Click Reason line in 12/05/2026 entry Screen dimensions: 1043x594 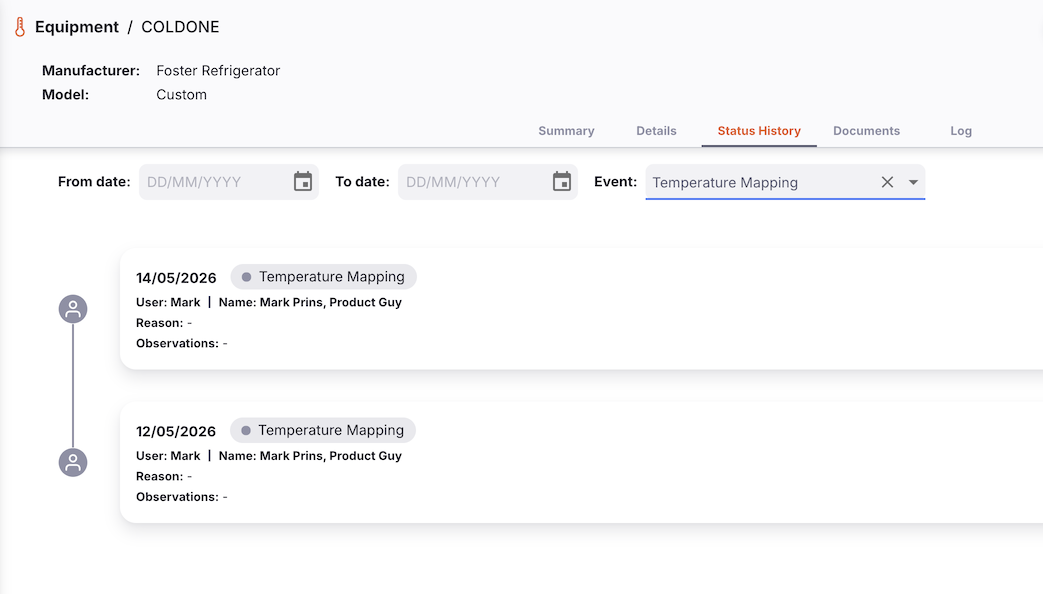pos(164,476)
